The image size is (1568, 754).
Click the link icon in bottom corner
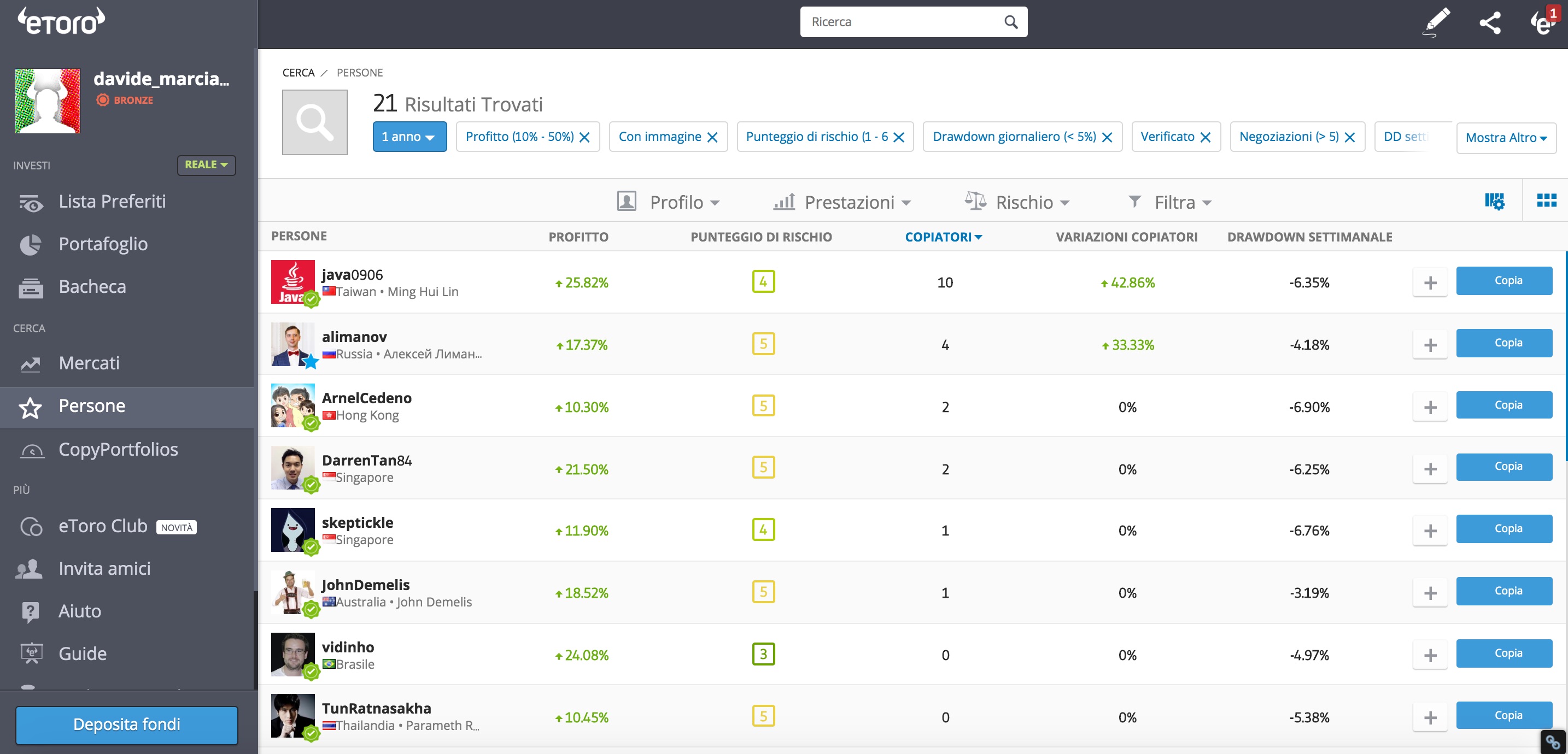coord(1553,742)
